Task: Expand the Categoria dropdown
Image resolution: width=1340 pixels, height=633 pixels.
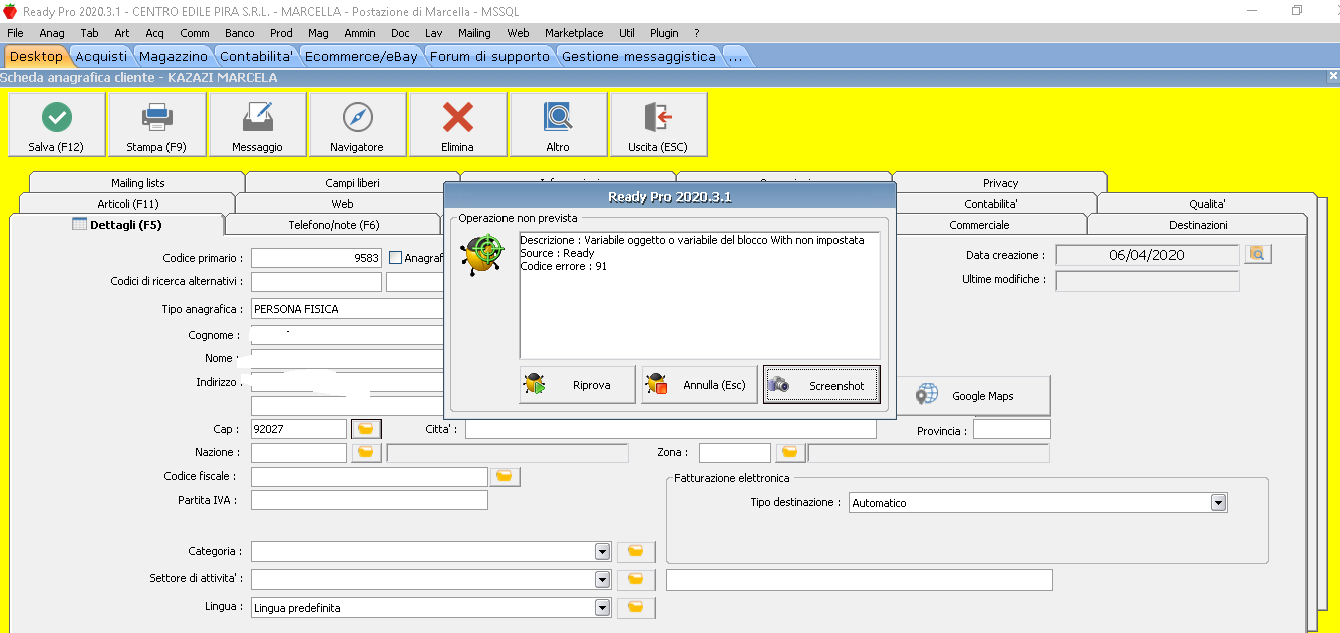Action: coord(602,552)
